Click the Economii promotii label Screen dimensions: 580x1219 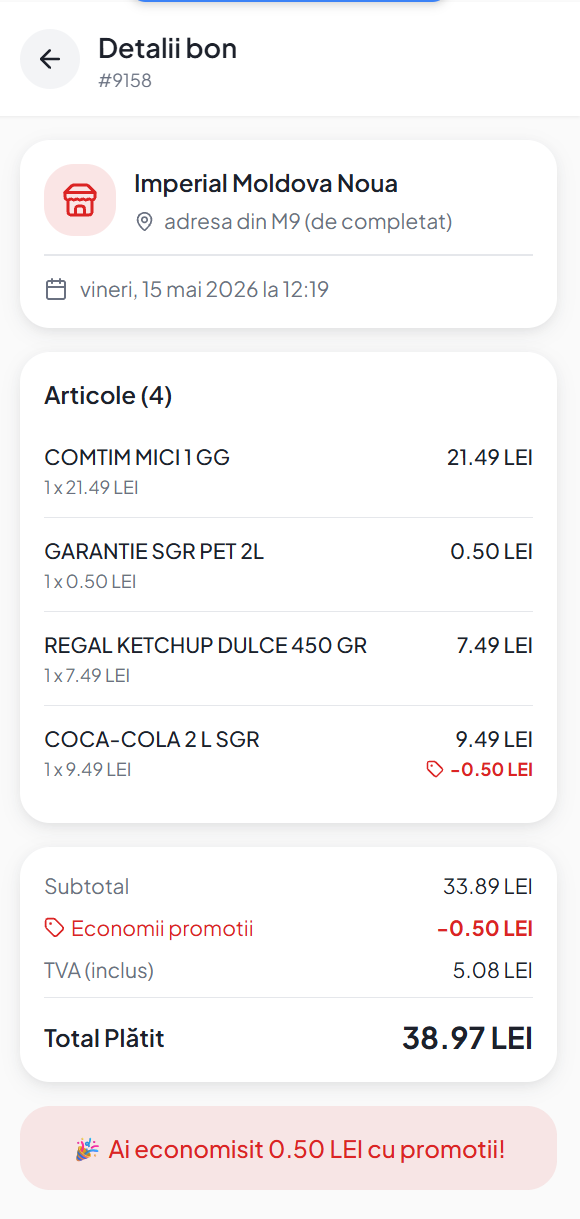162,929
